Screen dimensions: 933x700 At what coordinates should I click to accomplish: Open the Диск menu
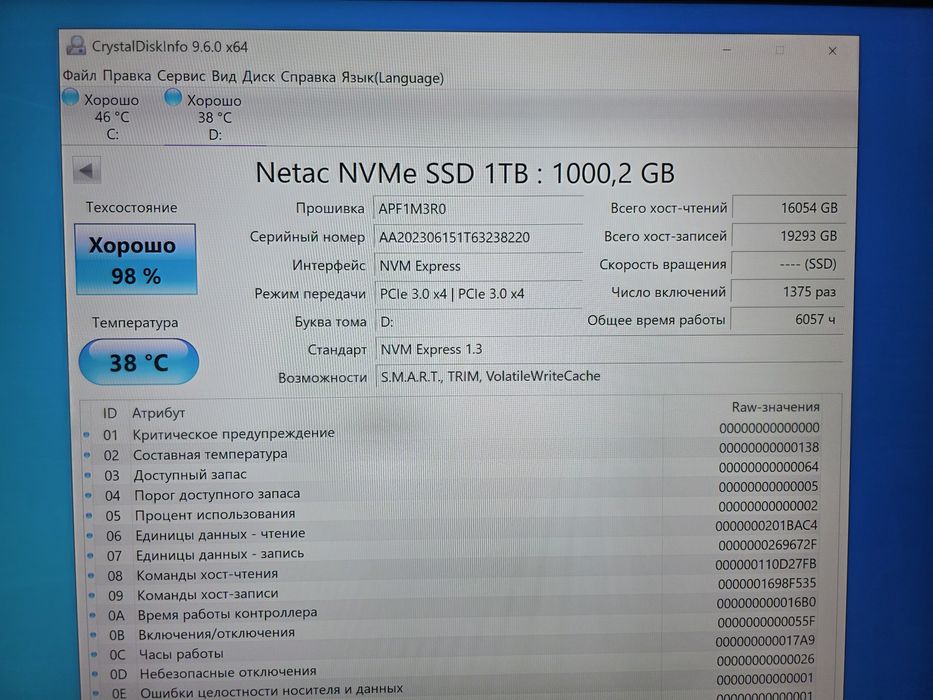tap(259, 77)
